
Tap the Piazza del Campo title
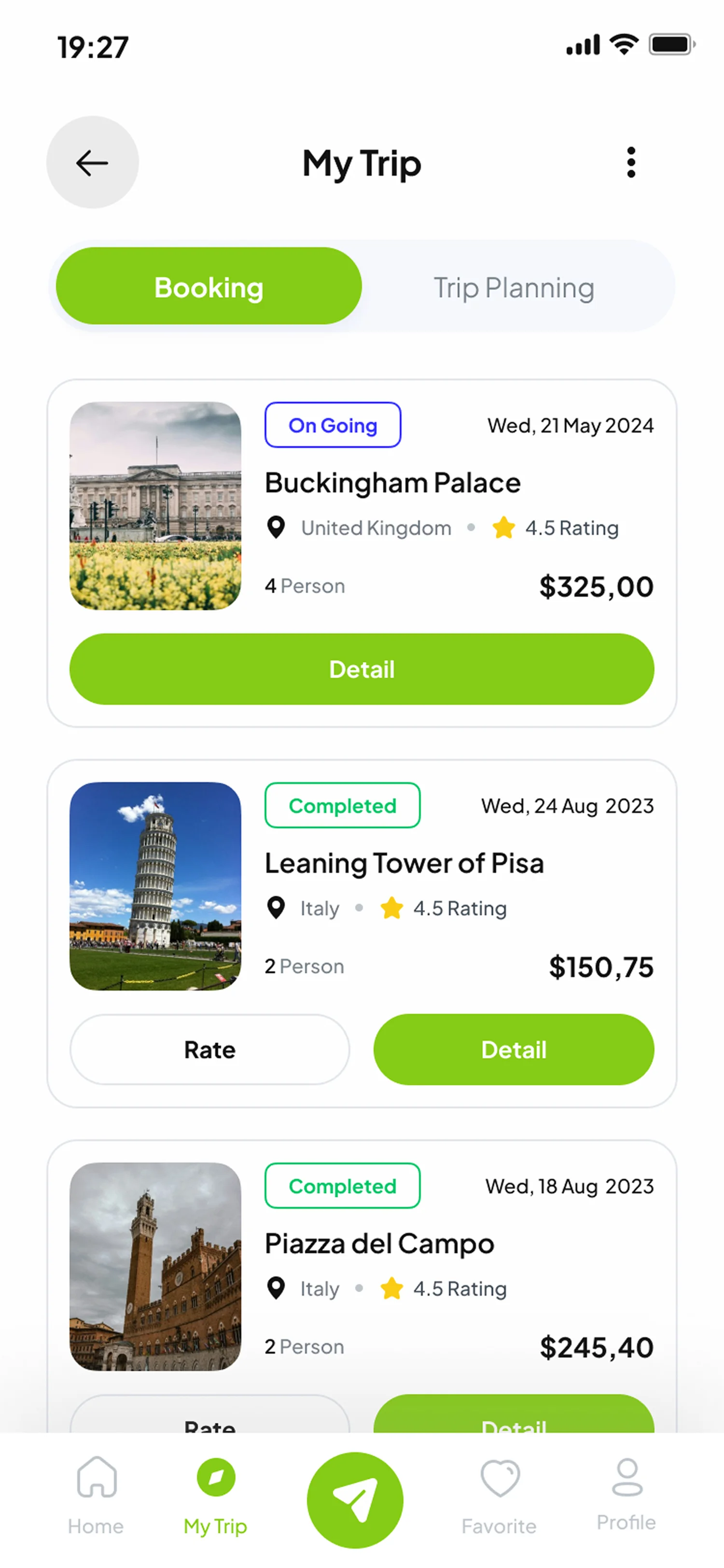379,1244
